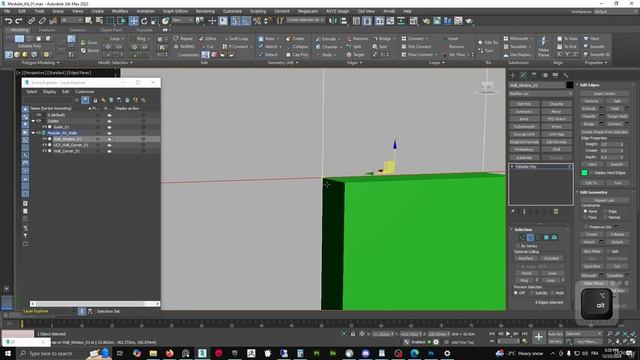Click the Rectangular Selection Region icon
The width and height of the screenshot is (640, 360).
tap(110, 21)
